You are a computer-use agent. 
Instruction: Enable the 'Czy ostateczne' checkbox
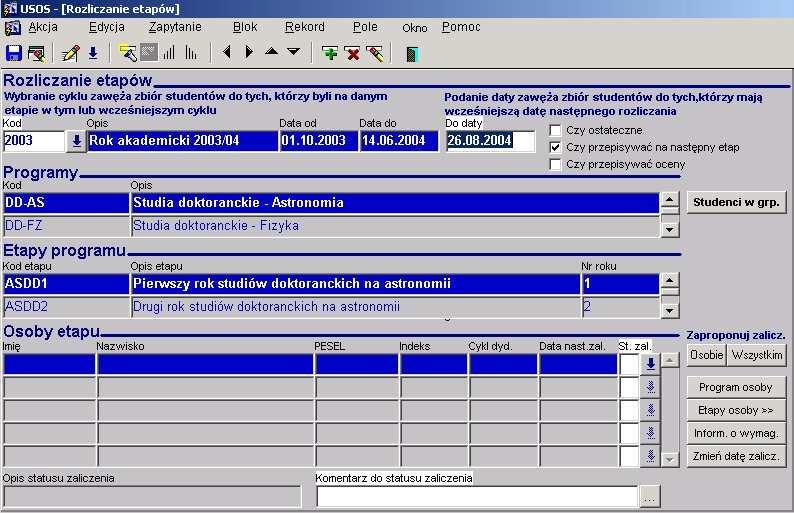[x=555, y=130]
